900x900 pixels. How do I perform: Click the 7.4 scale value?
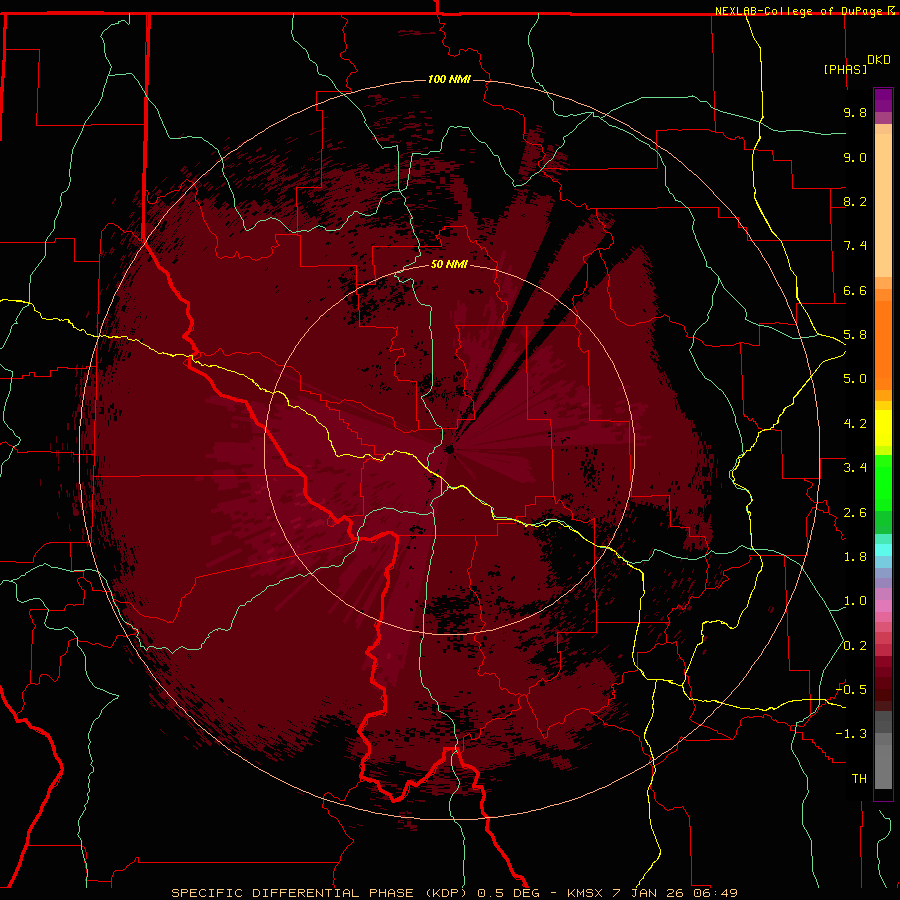(855, 246)
